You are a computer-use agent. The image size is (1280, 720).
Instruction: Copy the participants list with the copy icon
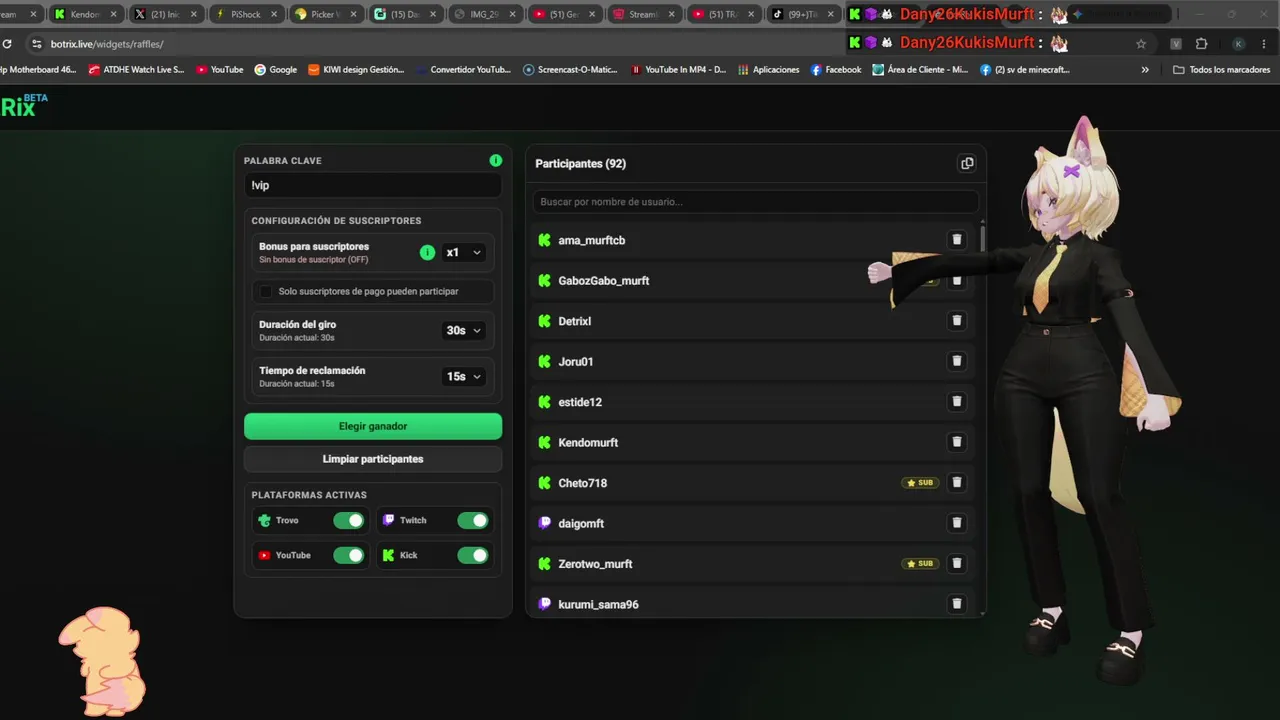point(967,163)
